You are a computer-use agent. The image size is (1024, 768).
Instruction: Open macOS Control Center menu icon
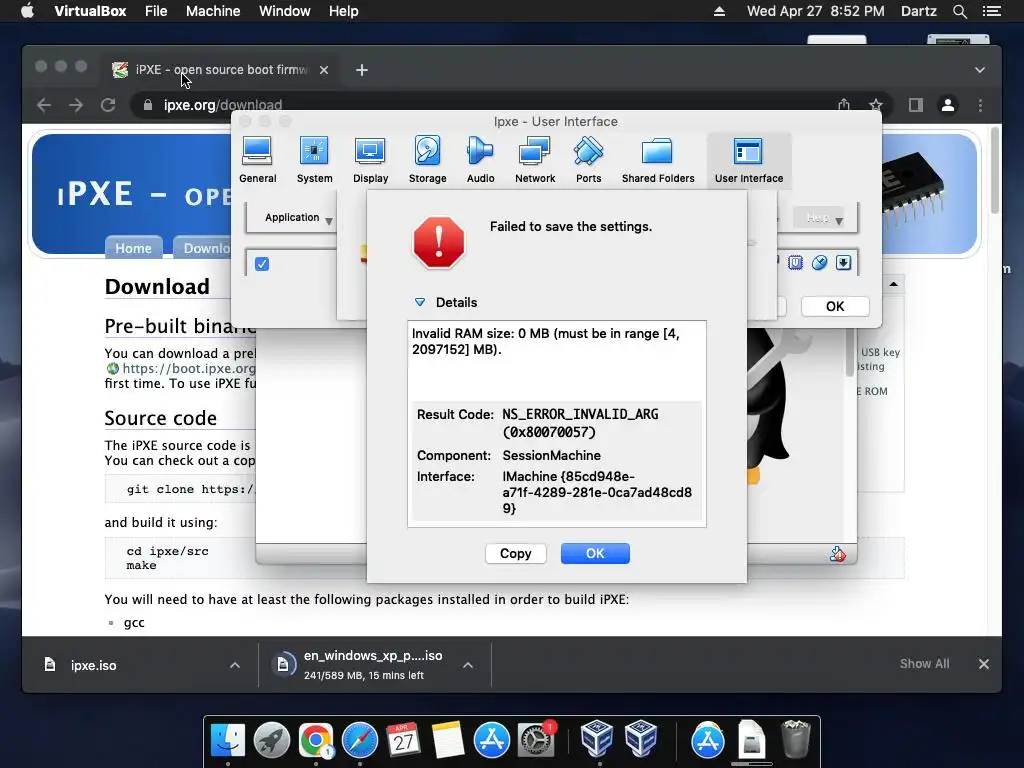click(x=991, y=11)
